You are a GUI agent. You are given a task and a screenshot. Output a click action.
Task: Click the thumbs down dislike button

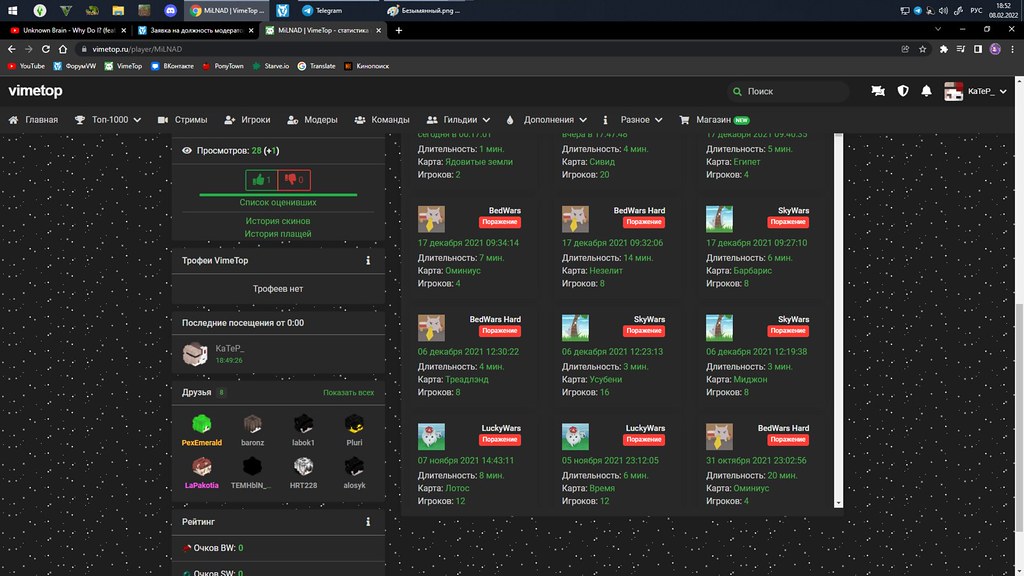point(295,180)
